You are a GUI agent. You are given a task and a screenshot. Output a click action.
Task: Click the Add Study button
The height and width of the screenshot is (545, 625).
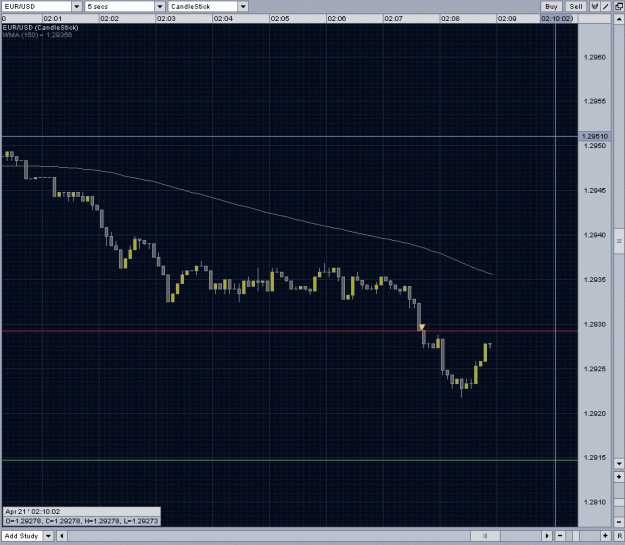point(22,536)
